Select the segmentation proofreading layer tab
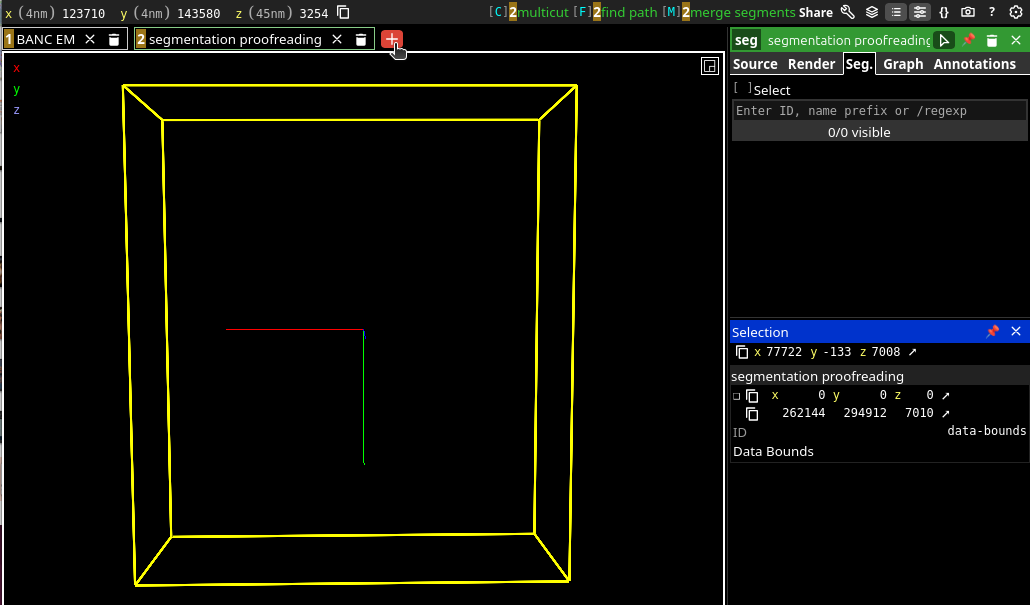Screen dimensions: 1030x605 (235, 39)
